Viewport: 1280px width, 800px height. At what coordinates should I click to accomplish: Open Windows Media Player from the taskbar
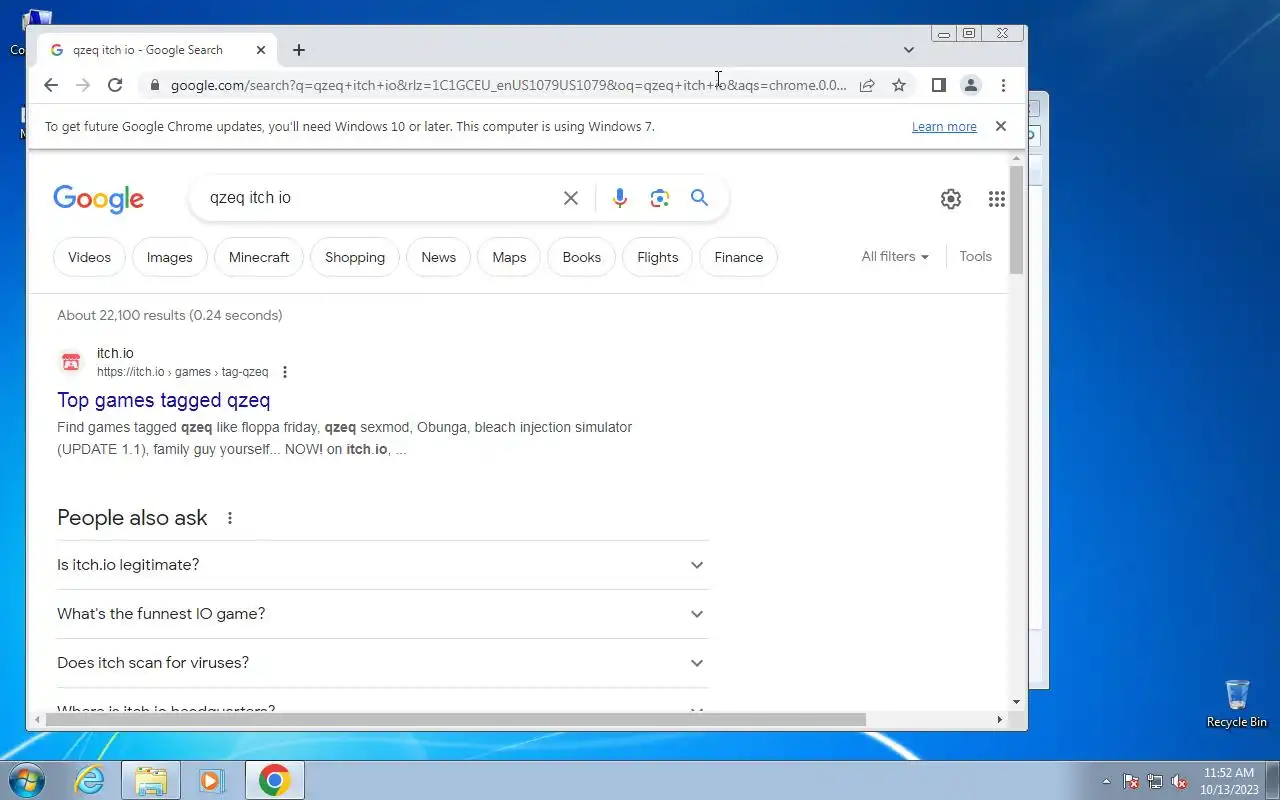pos(211,780)
